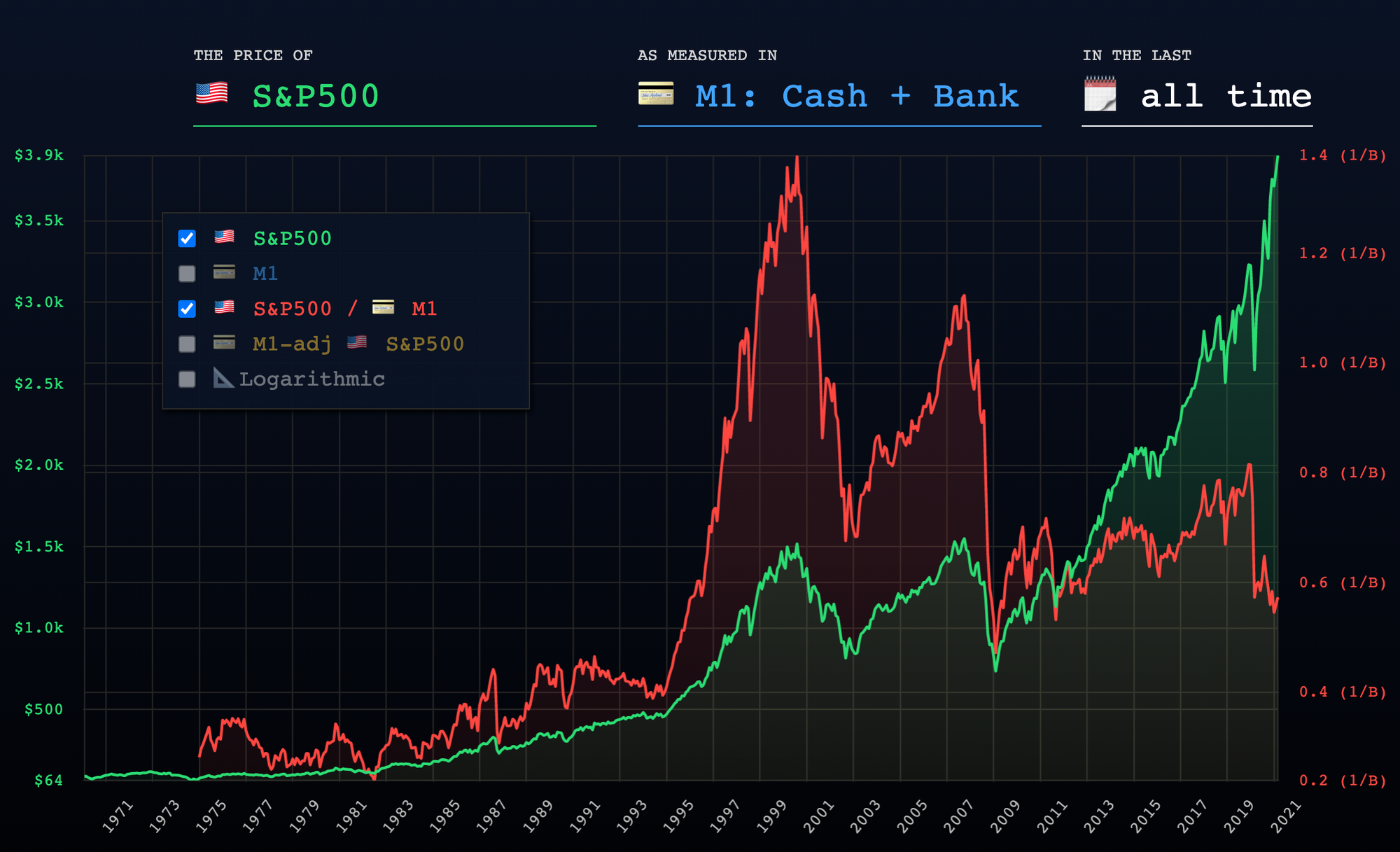Click the US flag icon beside S&P500 header

211,94
